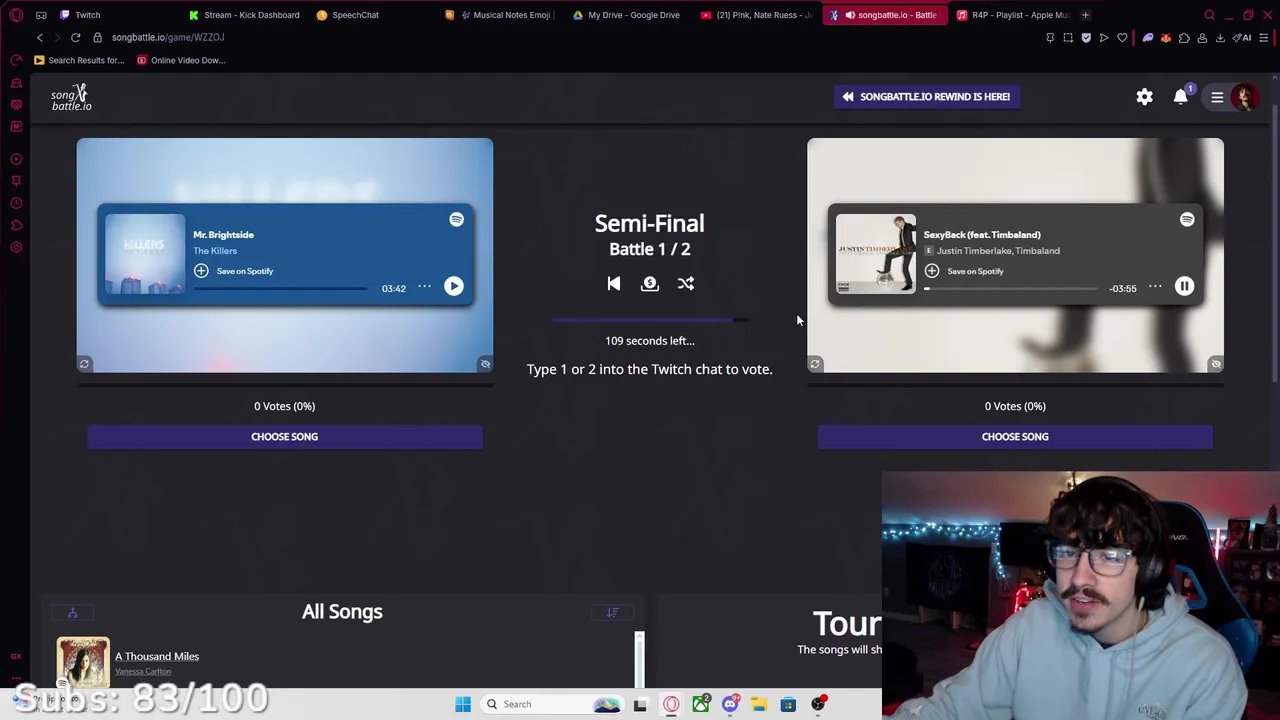This screenshot has width=1280, height=720.
Task: Open Opera sidebar settings gear
Action: click(16, 247)
